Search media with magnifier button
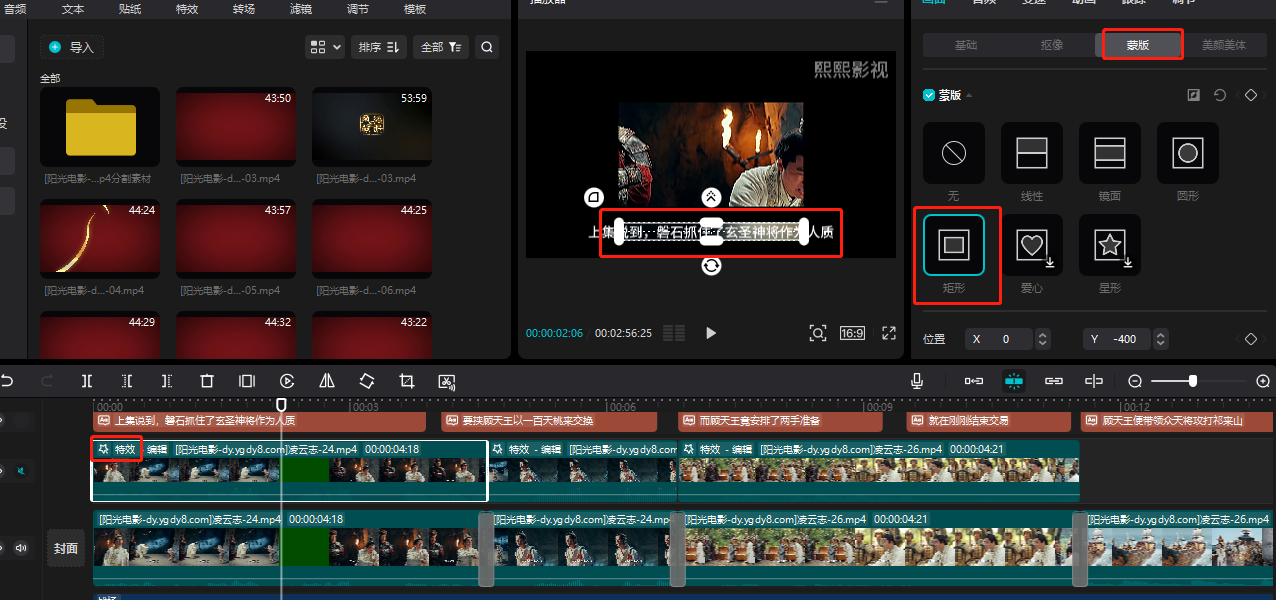This screenshot has width=1276, height=600. click(x=486, y=47)
